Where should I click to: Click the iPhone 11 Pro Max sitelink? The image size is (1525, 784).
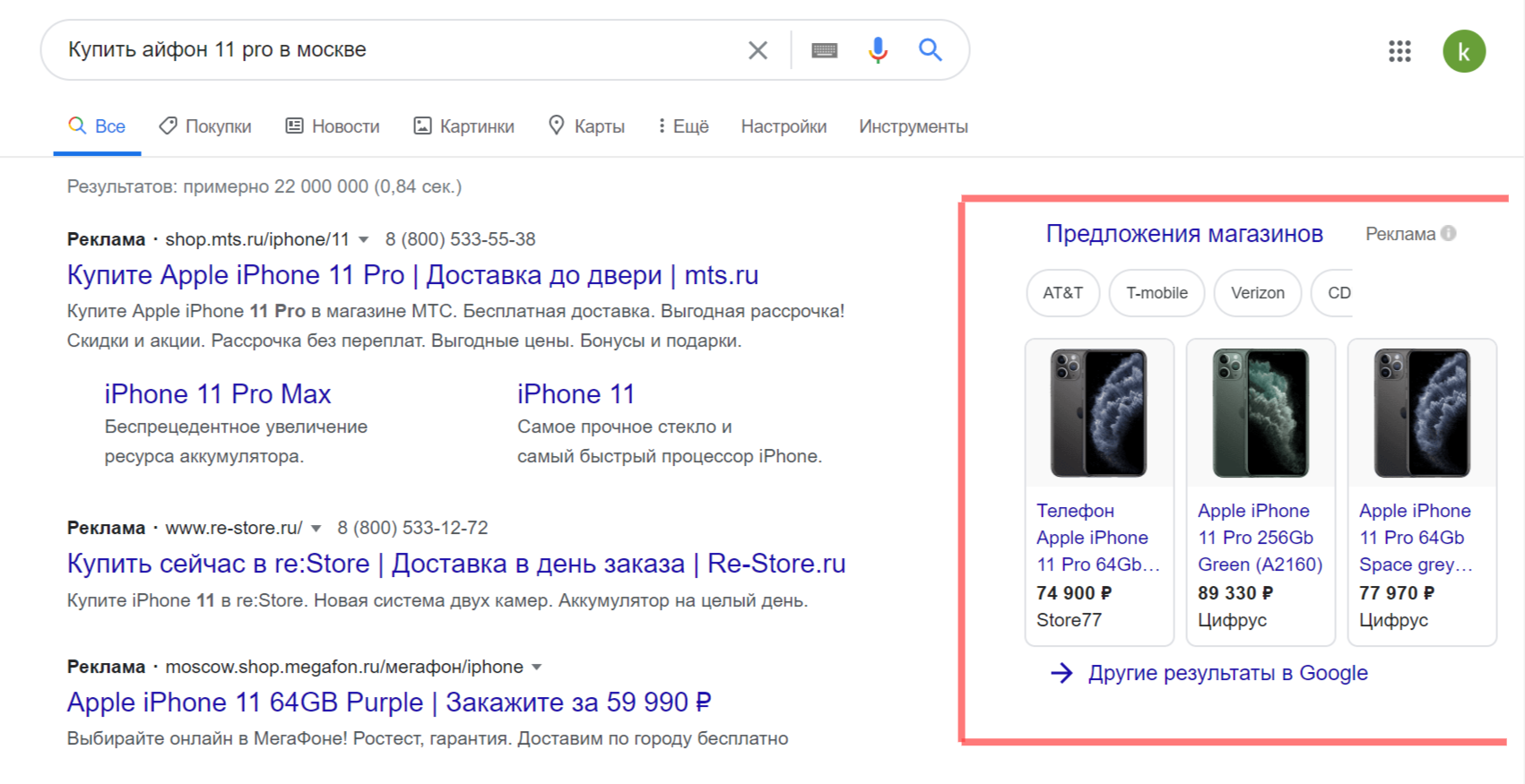click(218, 393)
